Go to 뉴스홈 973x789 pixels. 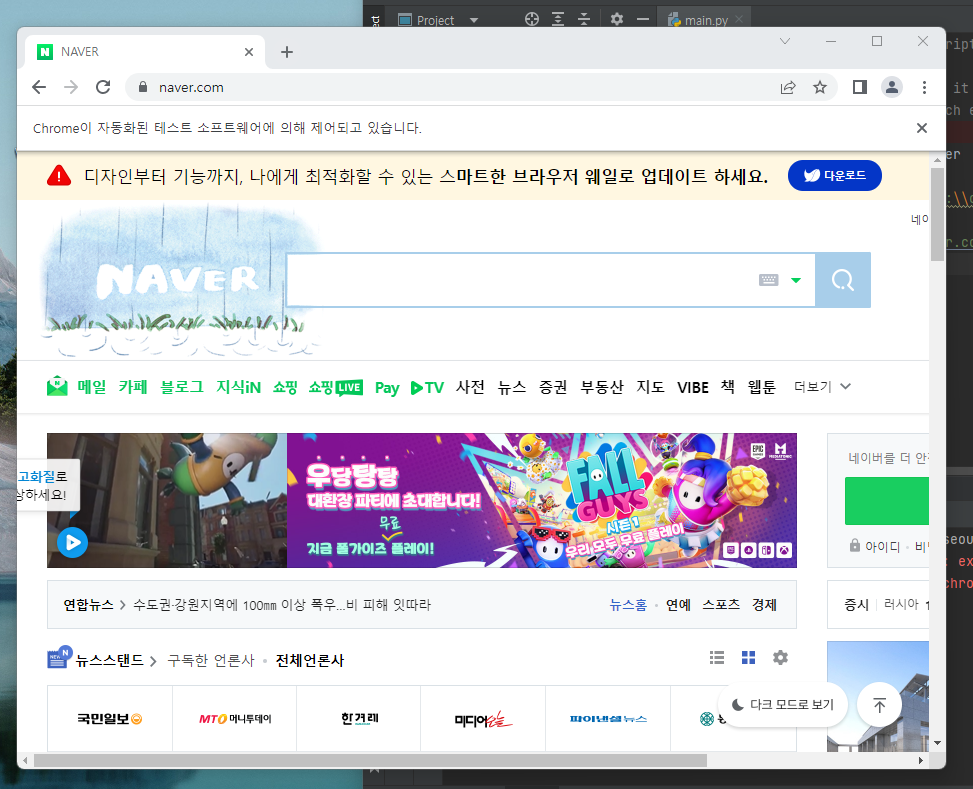(628, 605)
